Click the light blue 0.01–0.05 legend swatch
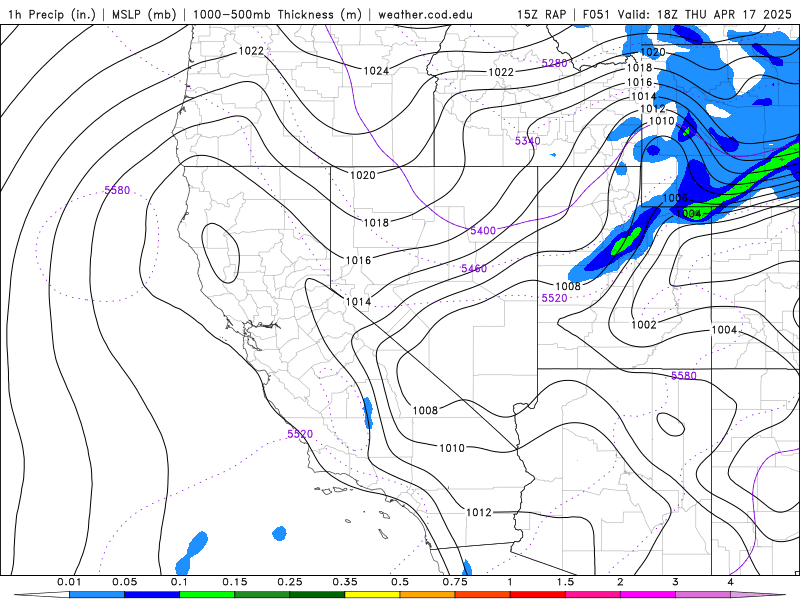This screenshot has height=600, width=800. [x=97, y=595]
